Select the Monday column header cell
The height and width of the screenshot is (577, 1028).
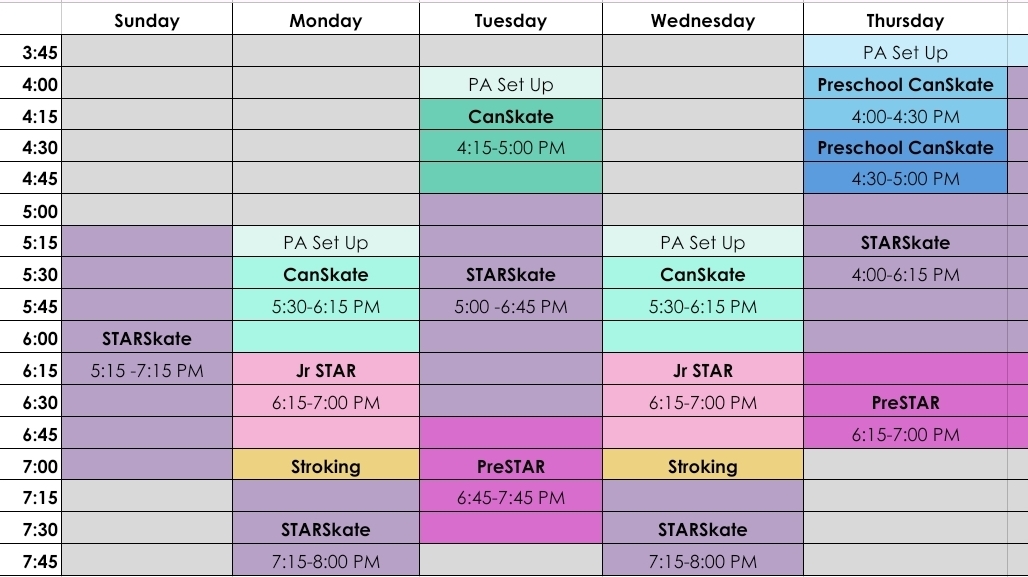[326, 20]
